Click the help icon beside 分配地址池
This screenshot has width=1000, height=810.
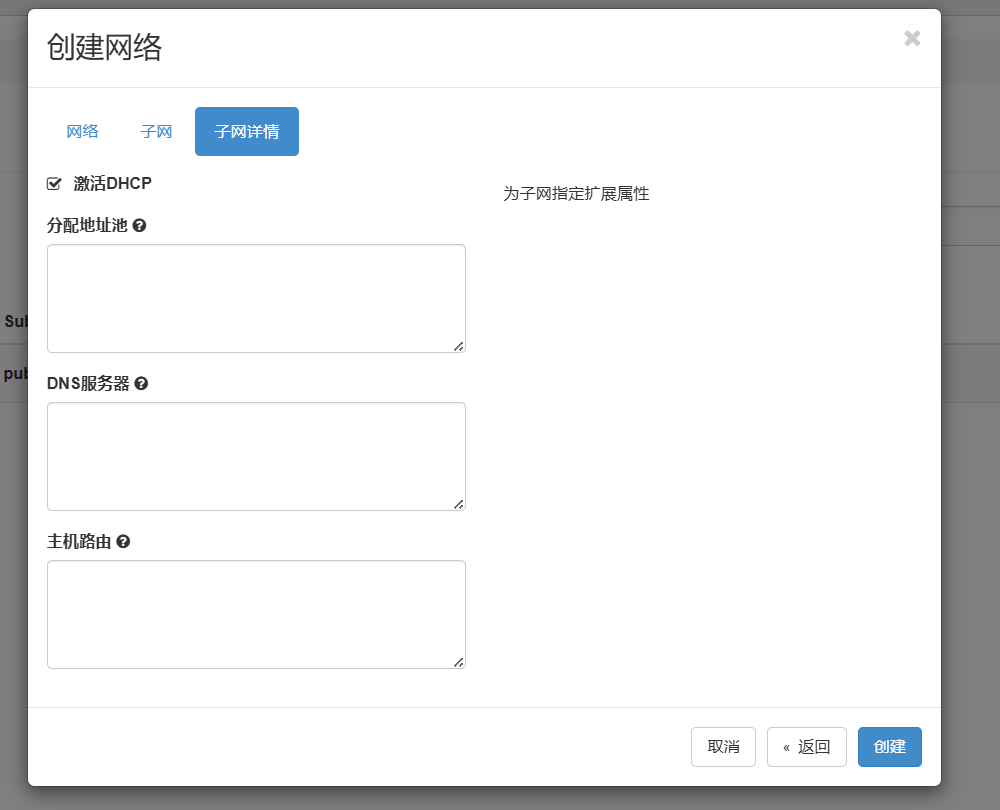click(x=140, y=225)
